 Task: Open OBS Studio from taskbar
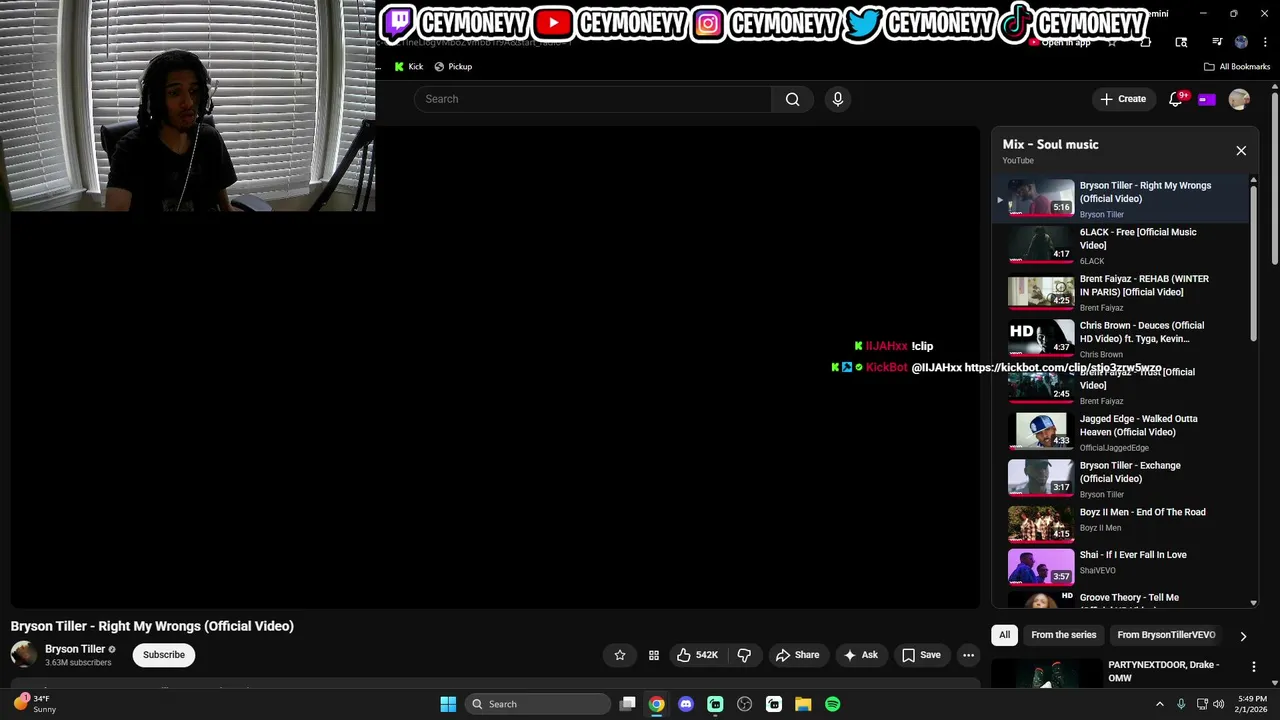745,704
